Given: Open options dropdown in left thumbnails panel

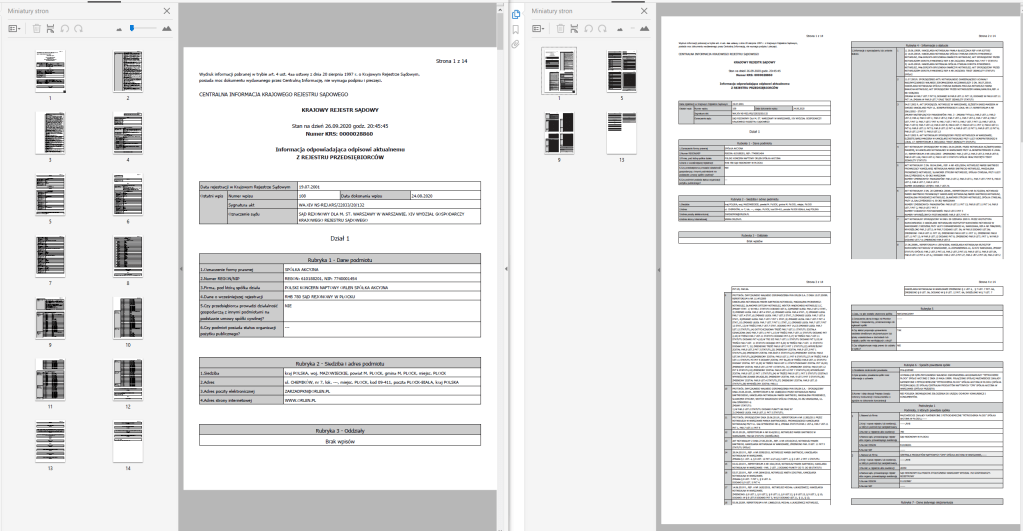Looking at the screenshot, I should (16, 29).
